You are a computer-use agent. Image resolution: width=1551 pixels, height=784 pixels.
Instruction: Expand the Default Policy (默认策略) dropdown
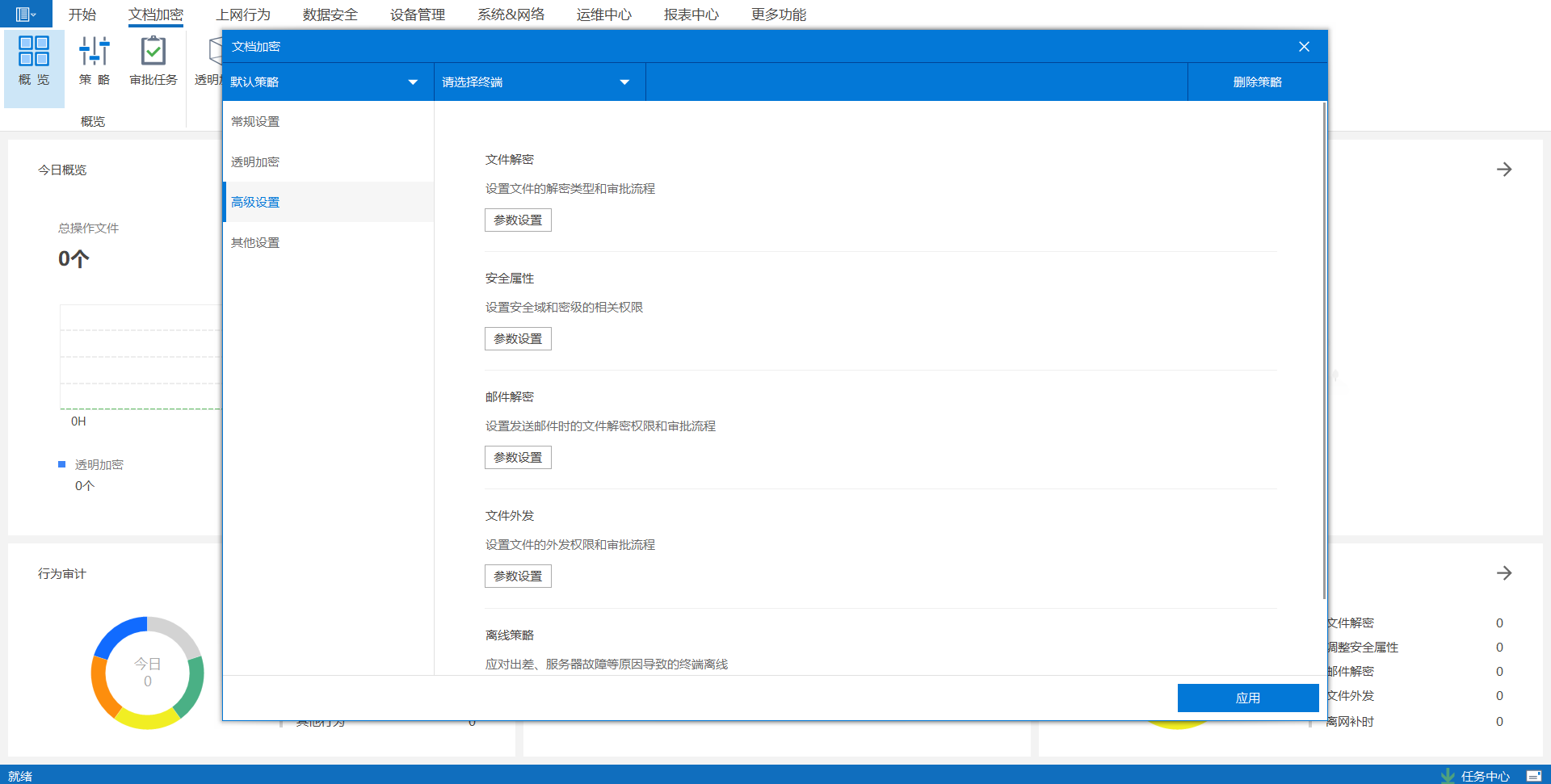pyautogui.click(x=413, y=82)
